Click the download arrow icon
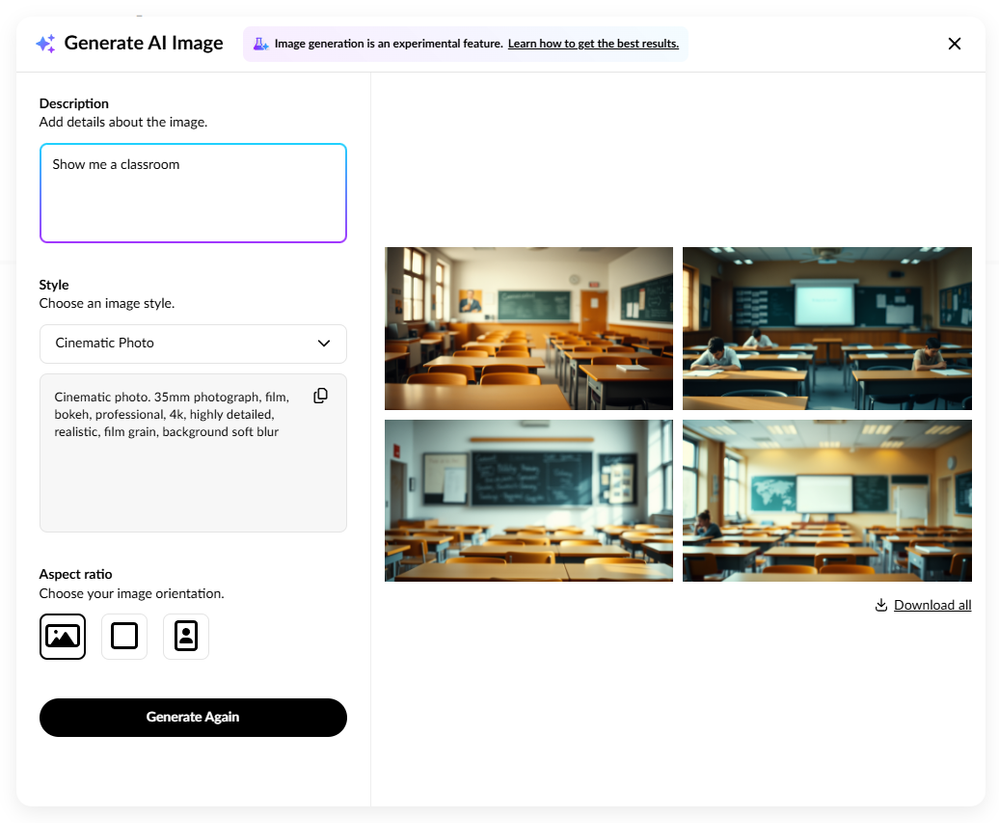Image resolution: width=999 pixels, height=823 pixels. tap(881, 605)
